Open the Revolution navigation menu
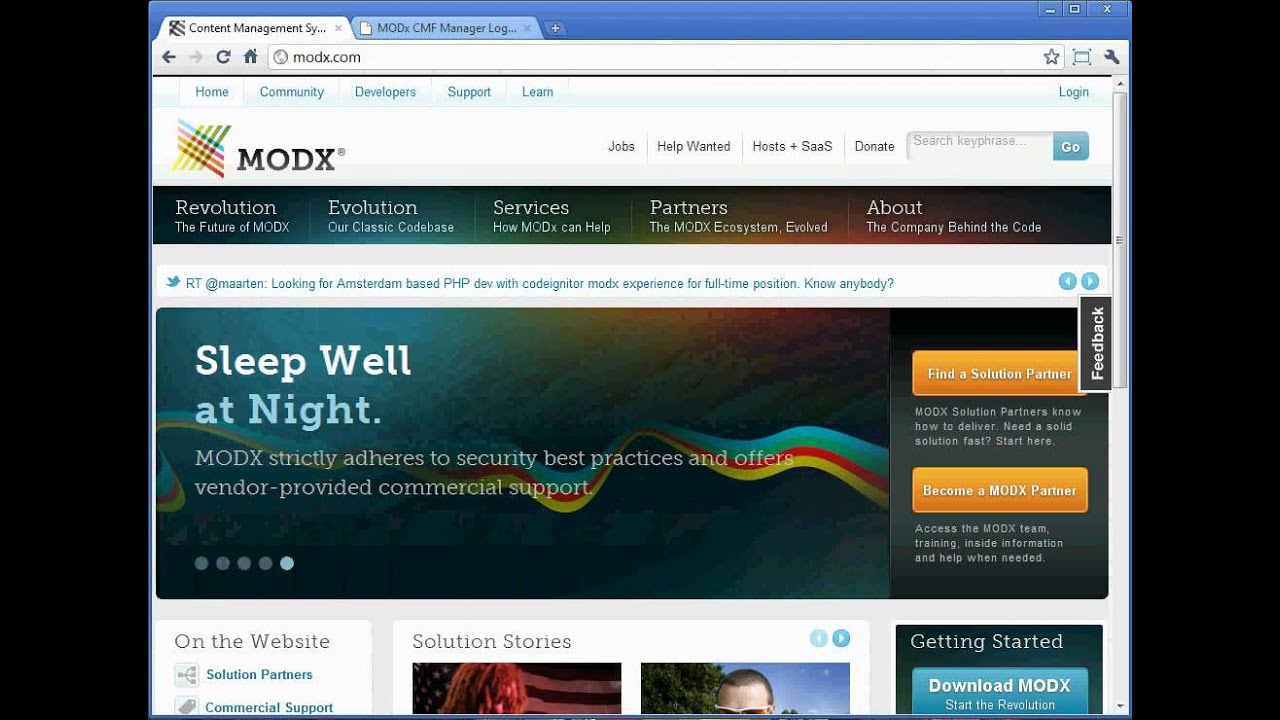 232,215
